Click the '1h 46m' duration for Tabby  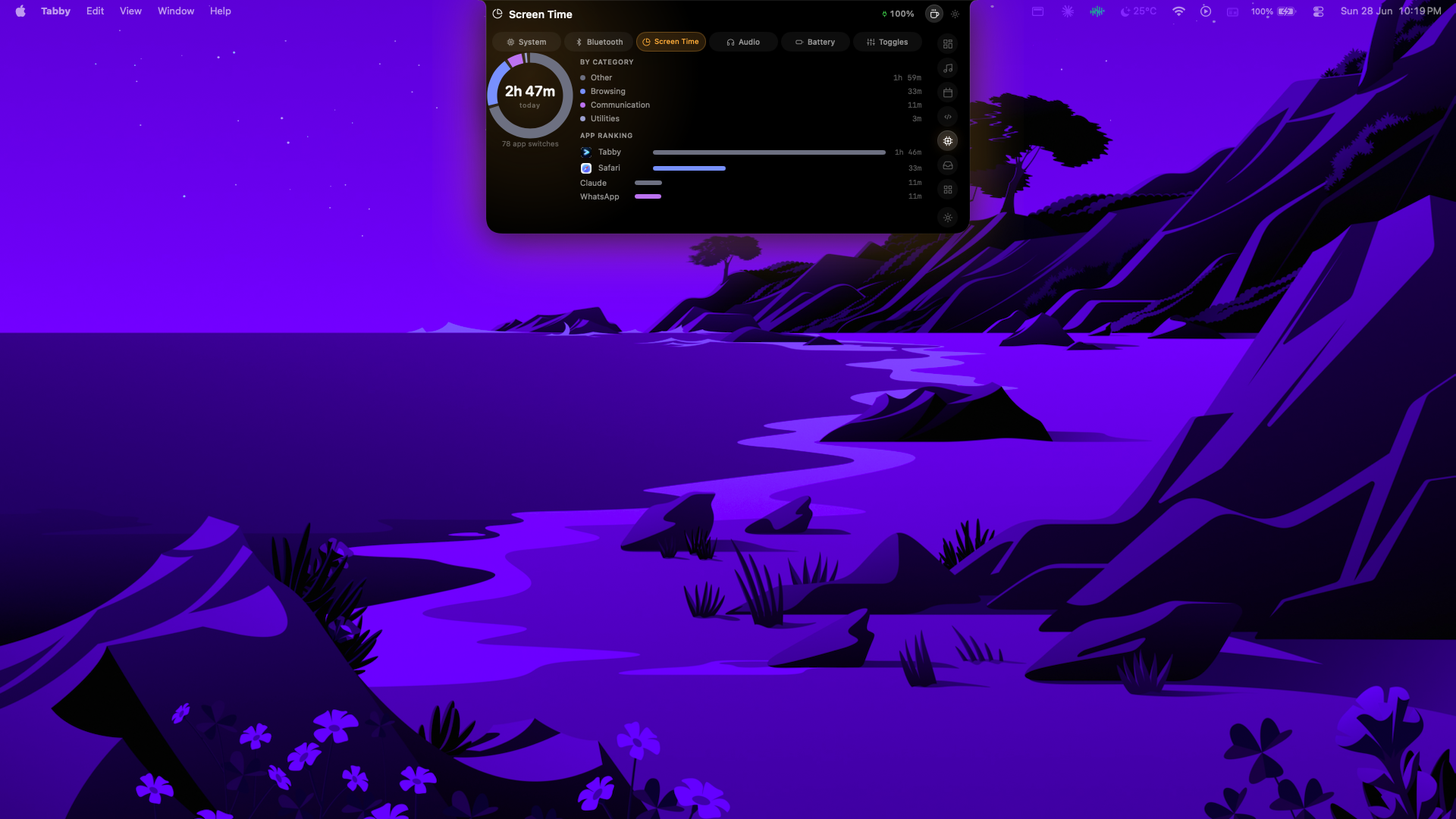click(x=908, y=152)
